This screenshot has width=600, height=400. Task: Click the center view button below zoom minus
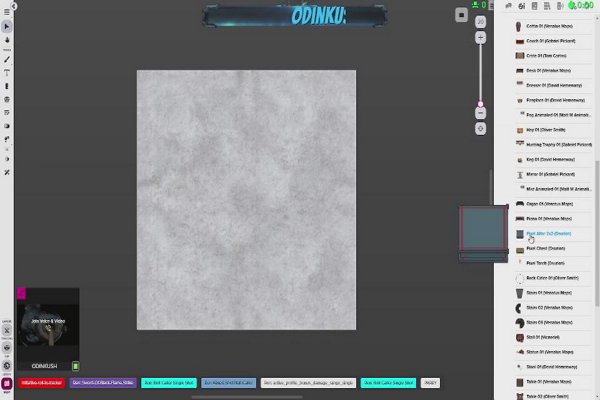(481, 129)
